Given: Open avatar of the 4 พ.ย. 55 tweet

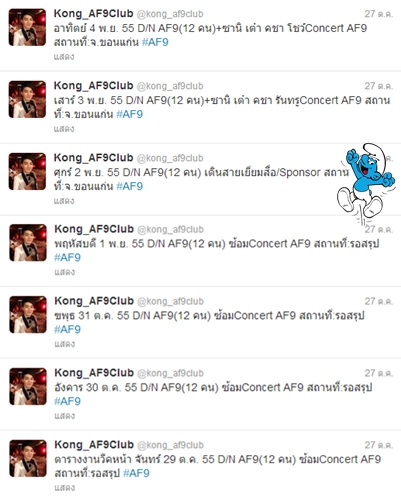Looking at the screenshot, I should tap(27, 27).
